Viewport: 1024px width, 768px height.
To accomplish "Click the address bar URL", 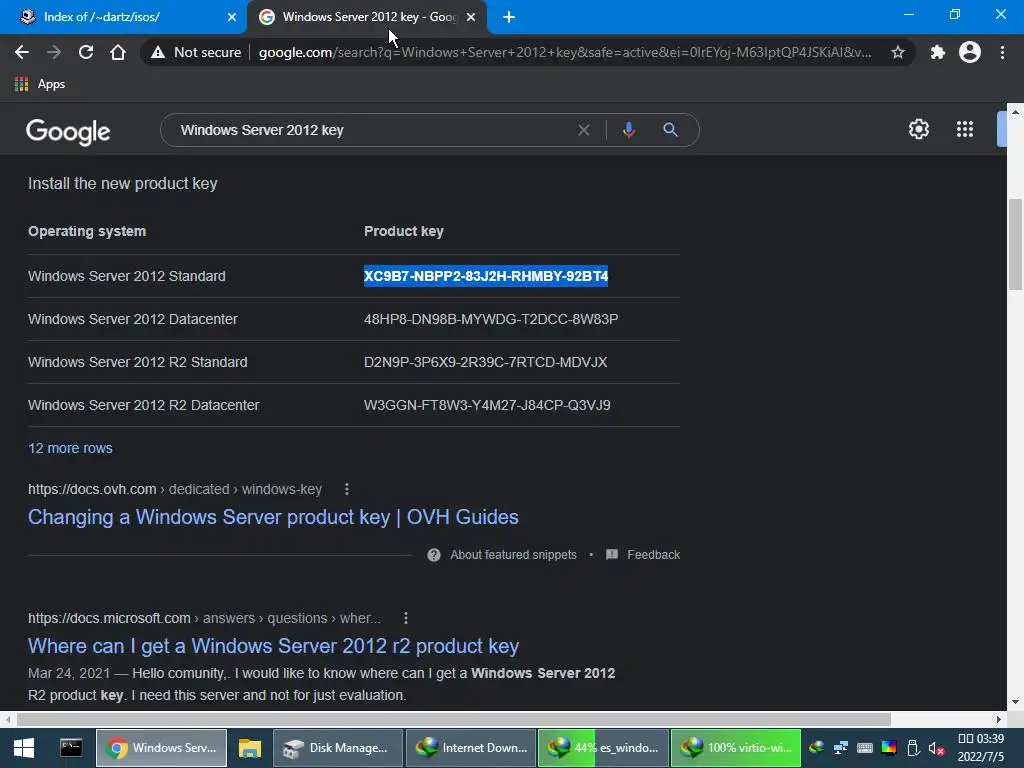I will coord(565,52).
